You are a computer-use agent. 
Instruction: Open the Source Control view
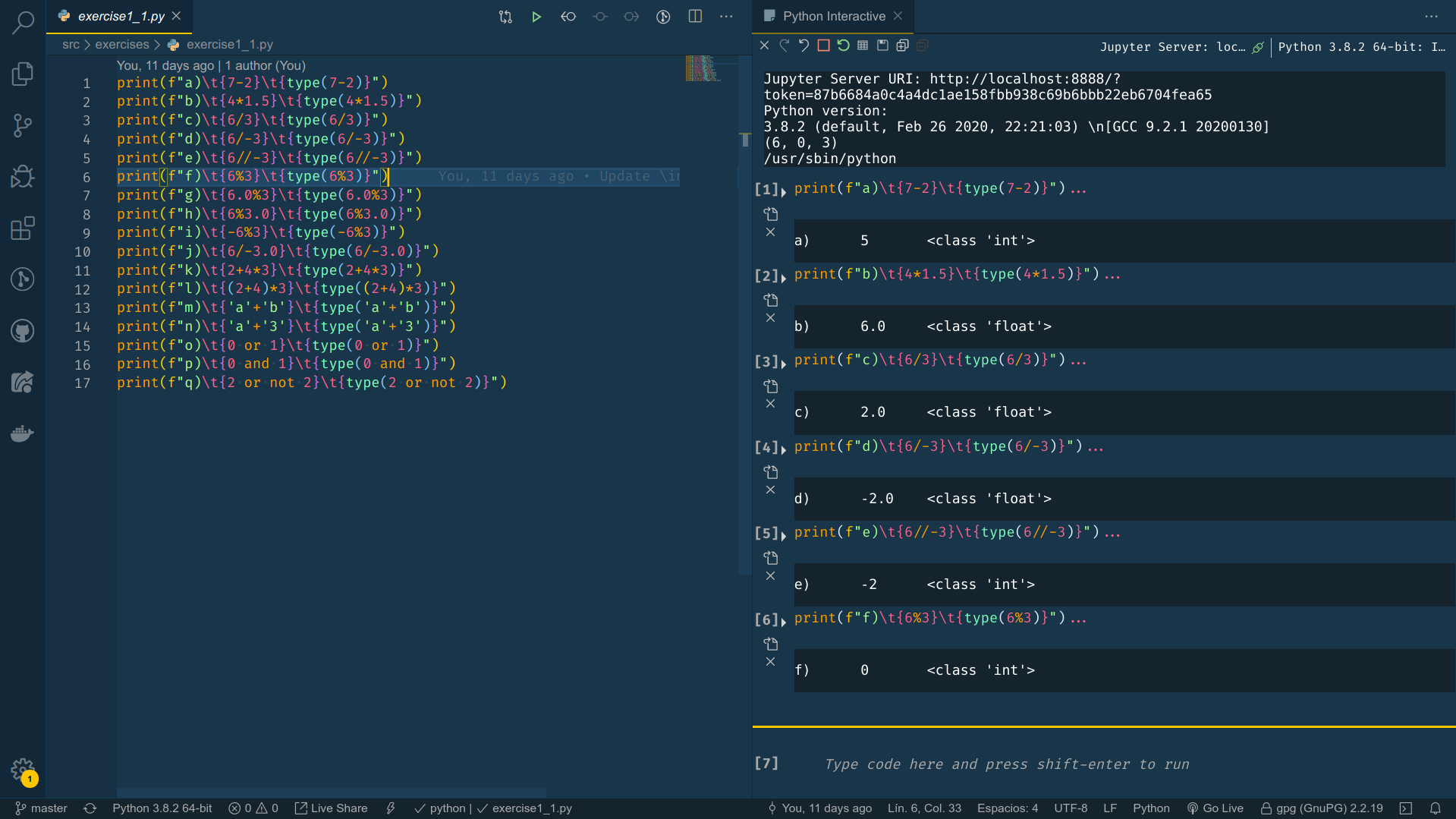click(23, 125)
